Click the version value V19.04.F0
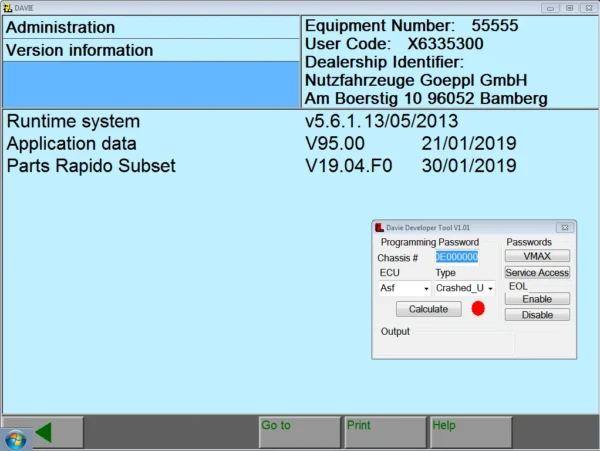This screenshot has width=600, height=451. [349, 166]
